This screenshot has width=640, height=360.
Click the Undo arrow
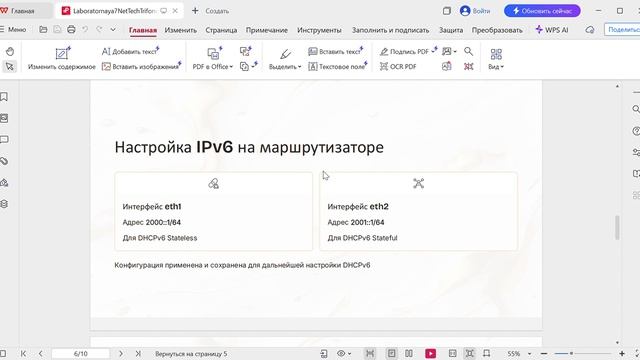pyautogui.click(x=85, y=29)
